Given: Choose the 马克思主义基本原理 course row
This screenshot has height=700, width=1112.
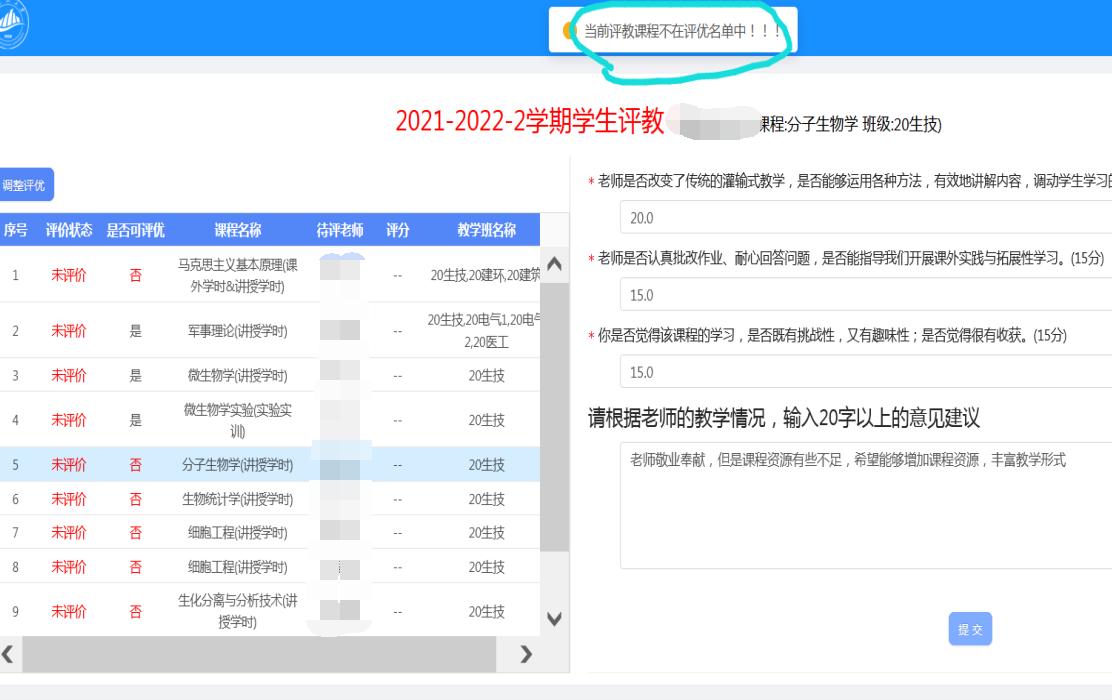Looking at the screenshot, I should click(x=237, y=274).
